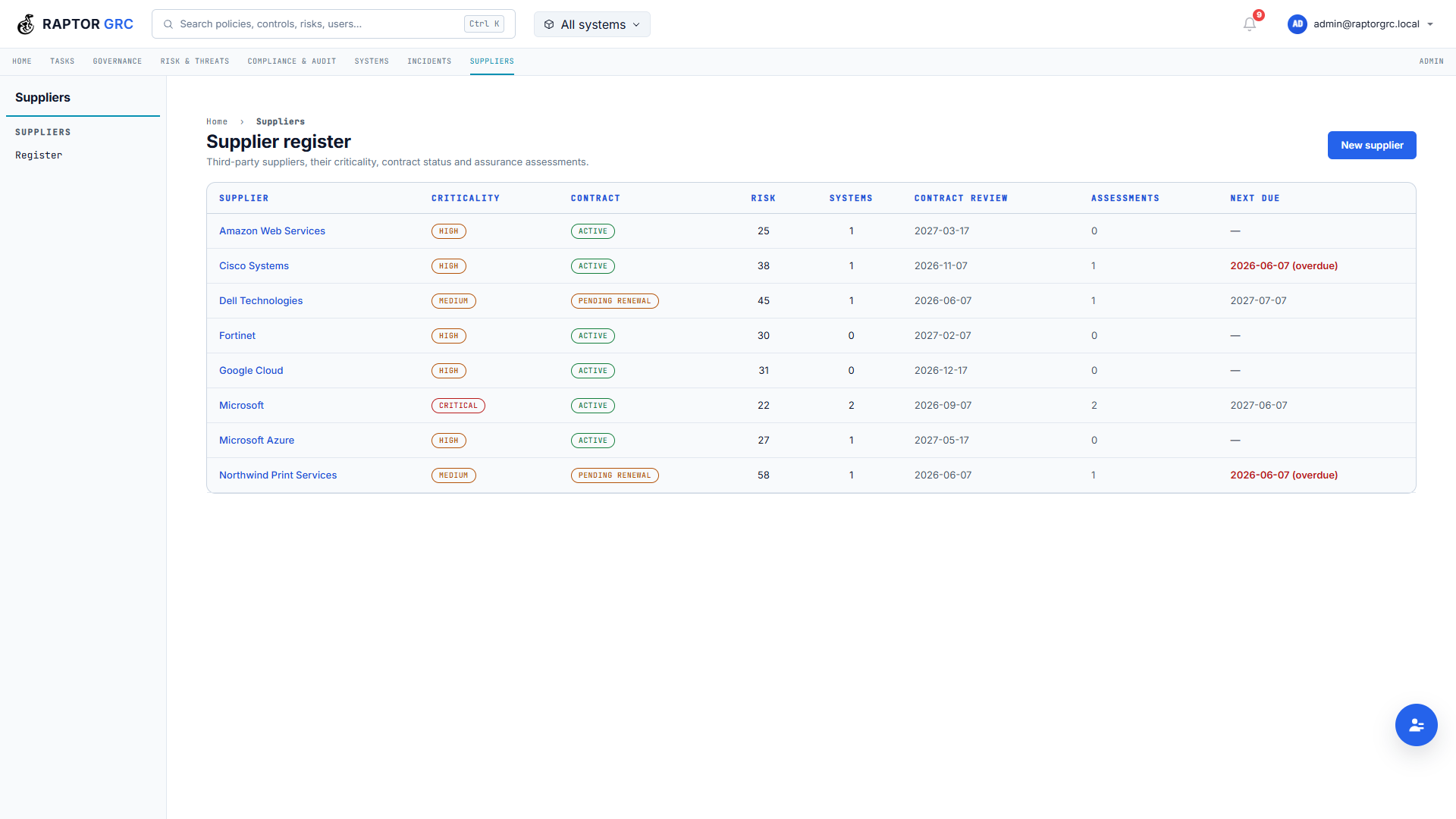1456x819 pixels.
Task: Click the Criticality column header
Action: (x=466, y=199)
